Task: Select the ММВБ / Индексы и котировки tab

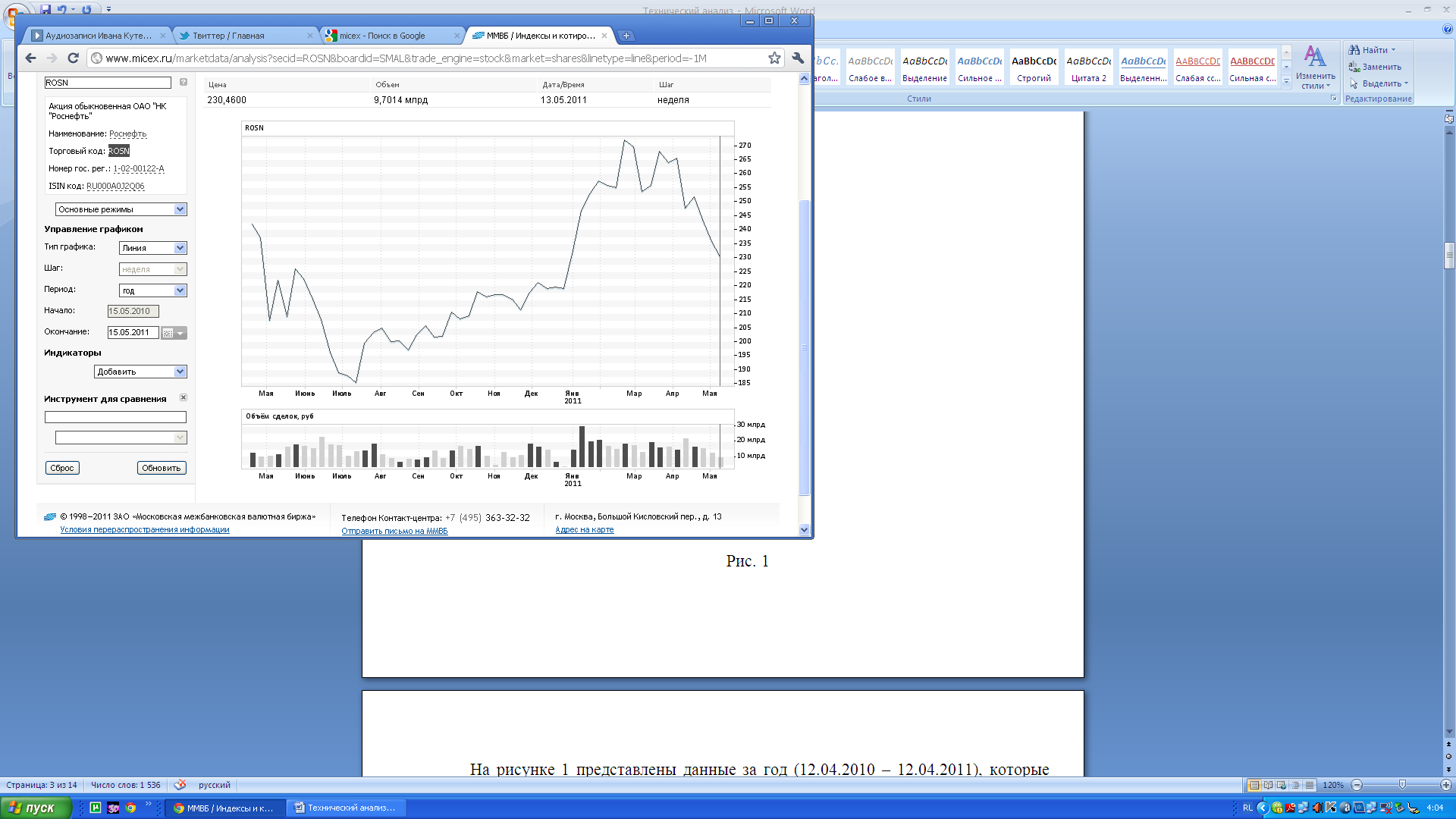Action: pyautogui.click(x=539, y=36)
